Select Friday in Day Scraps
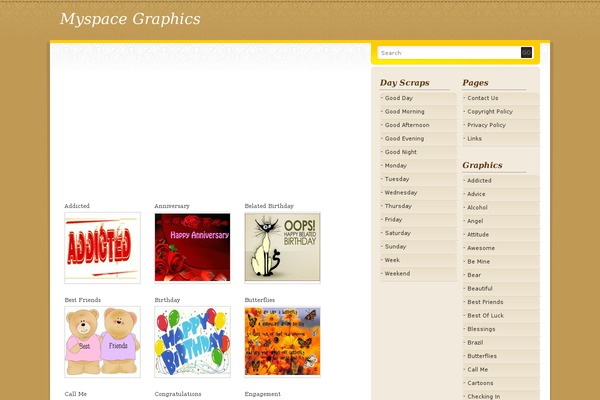600x400 pixels. pyautogui.click(x=393, y=219)
